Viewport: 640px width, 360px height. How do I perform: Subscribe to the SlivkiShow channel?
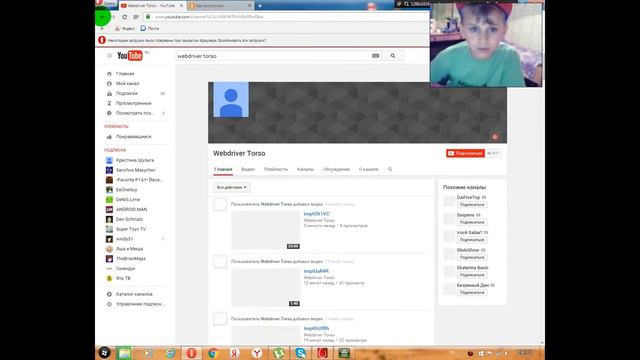[472, 258]
